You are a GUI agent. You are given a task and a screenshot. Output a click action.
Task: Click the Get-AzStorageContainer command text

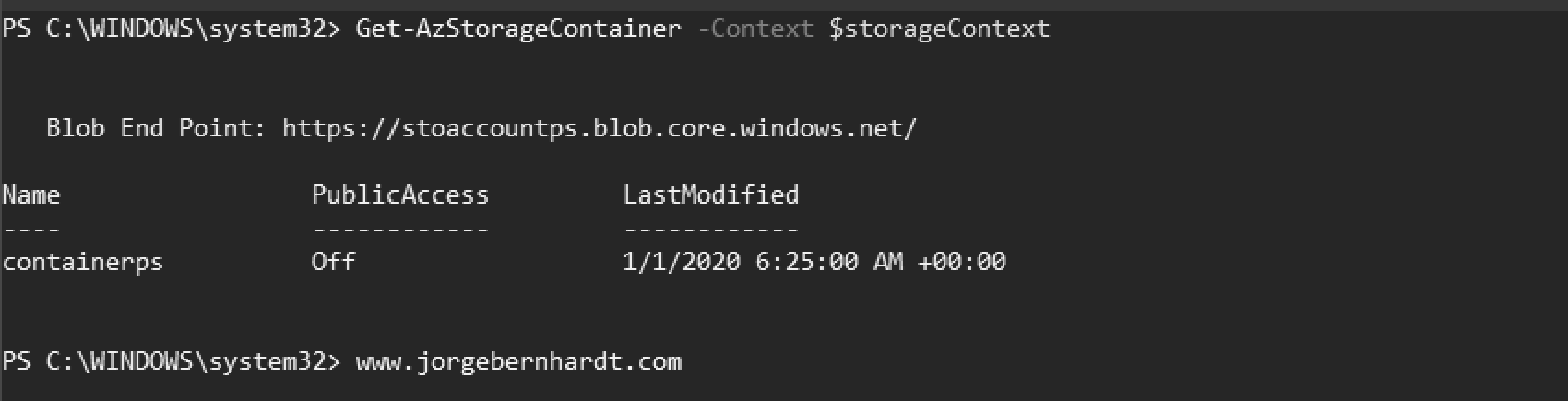(518, 29)
